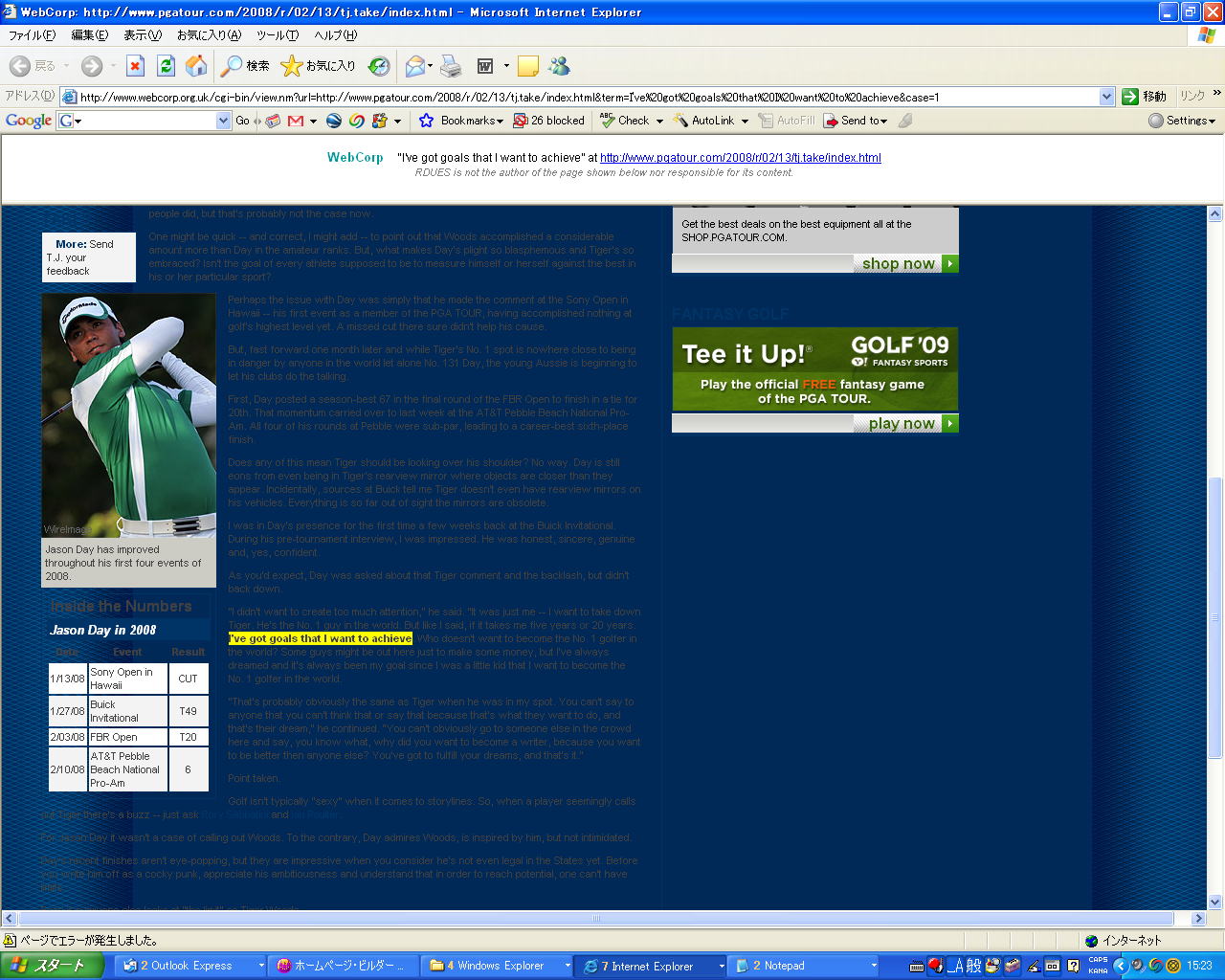This screenshot has height=980, width=1225.
Task: Click the Favorites star (お気に入り) button
Action: 318,66
